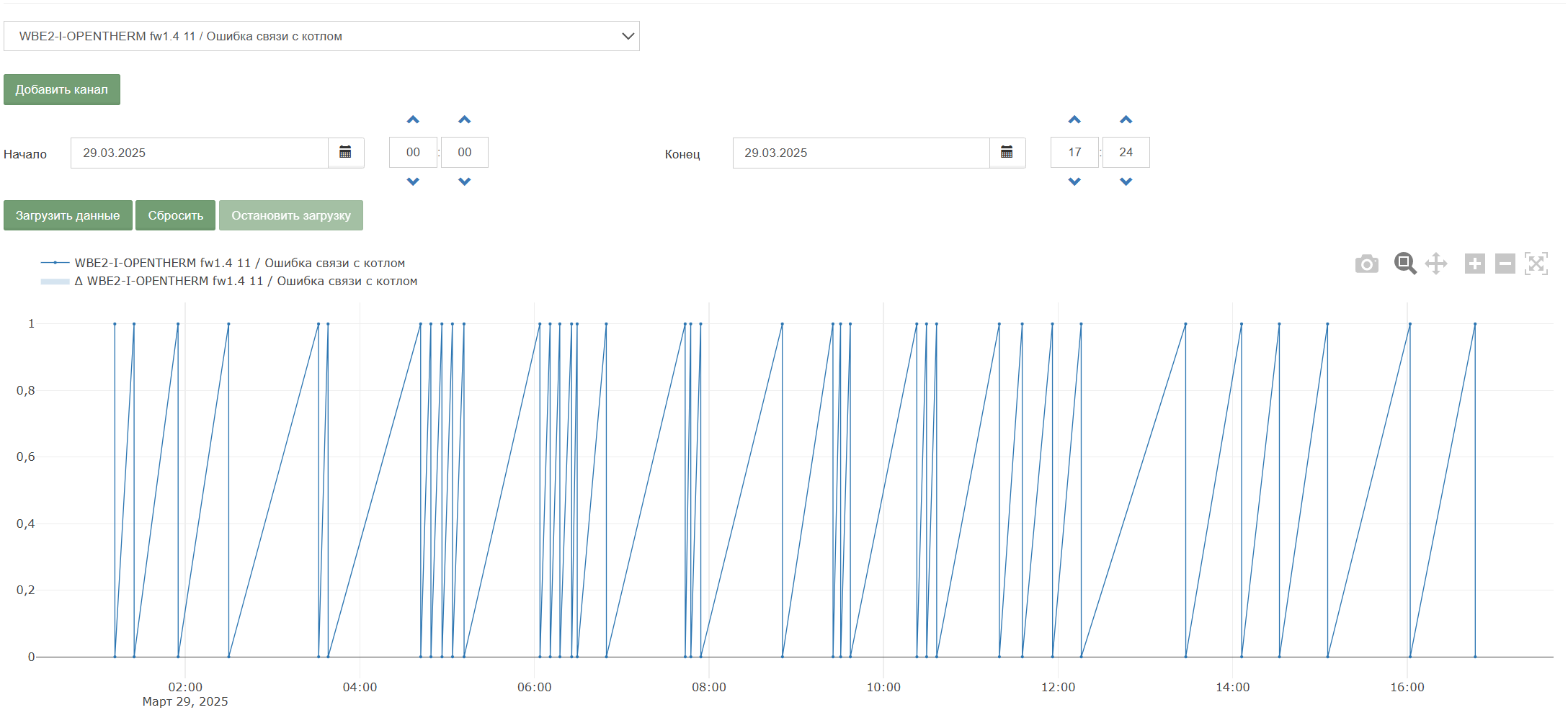Zoom out the chart with minus icon
The image size is (1568, 710).
coord(1505,264)
